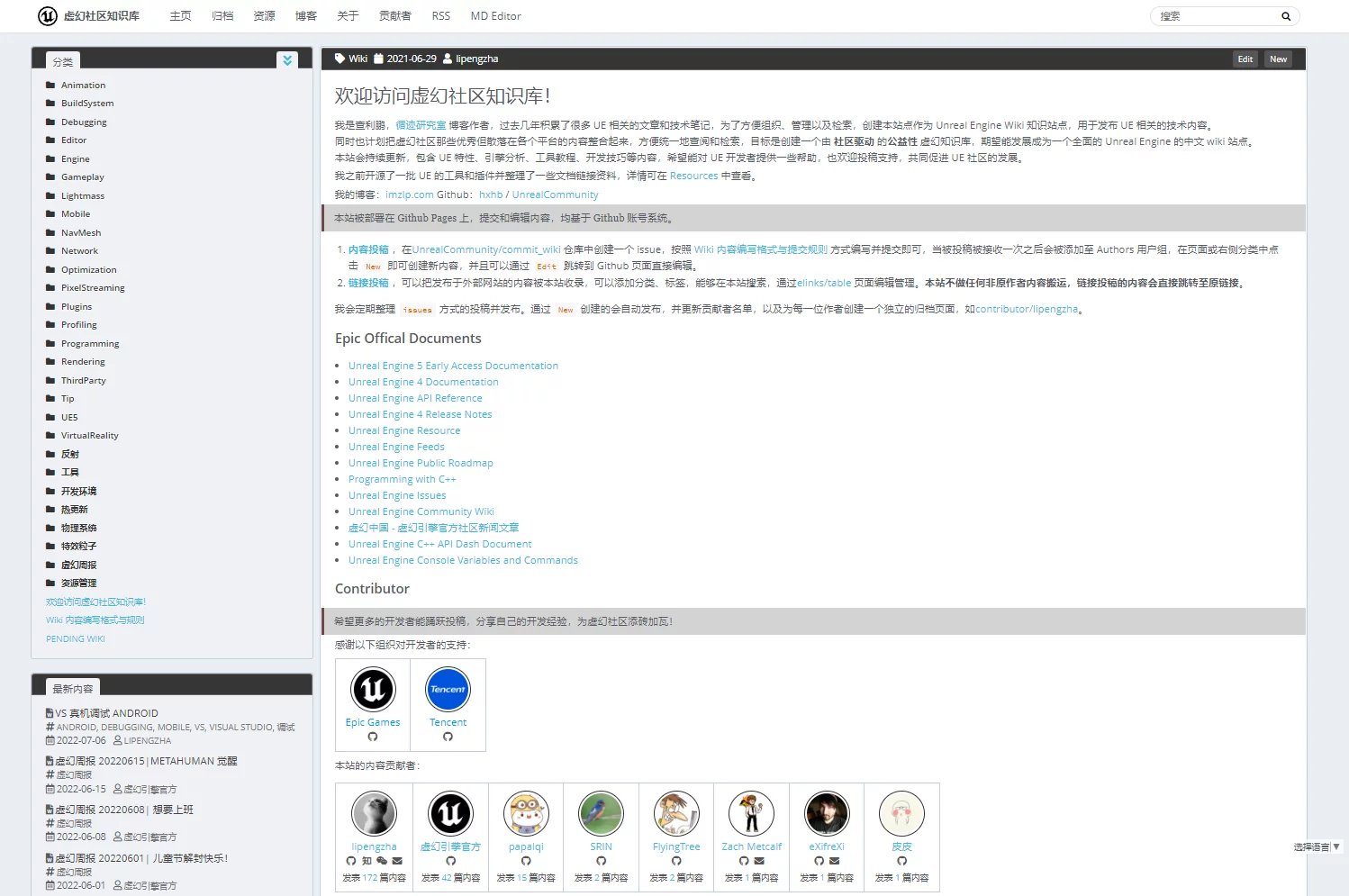Viewport: 1349px width, 896px height.
Task: Open Unreal Engine Public Roadmap link
Action: tap(421, 463)
